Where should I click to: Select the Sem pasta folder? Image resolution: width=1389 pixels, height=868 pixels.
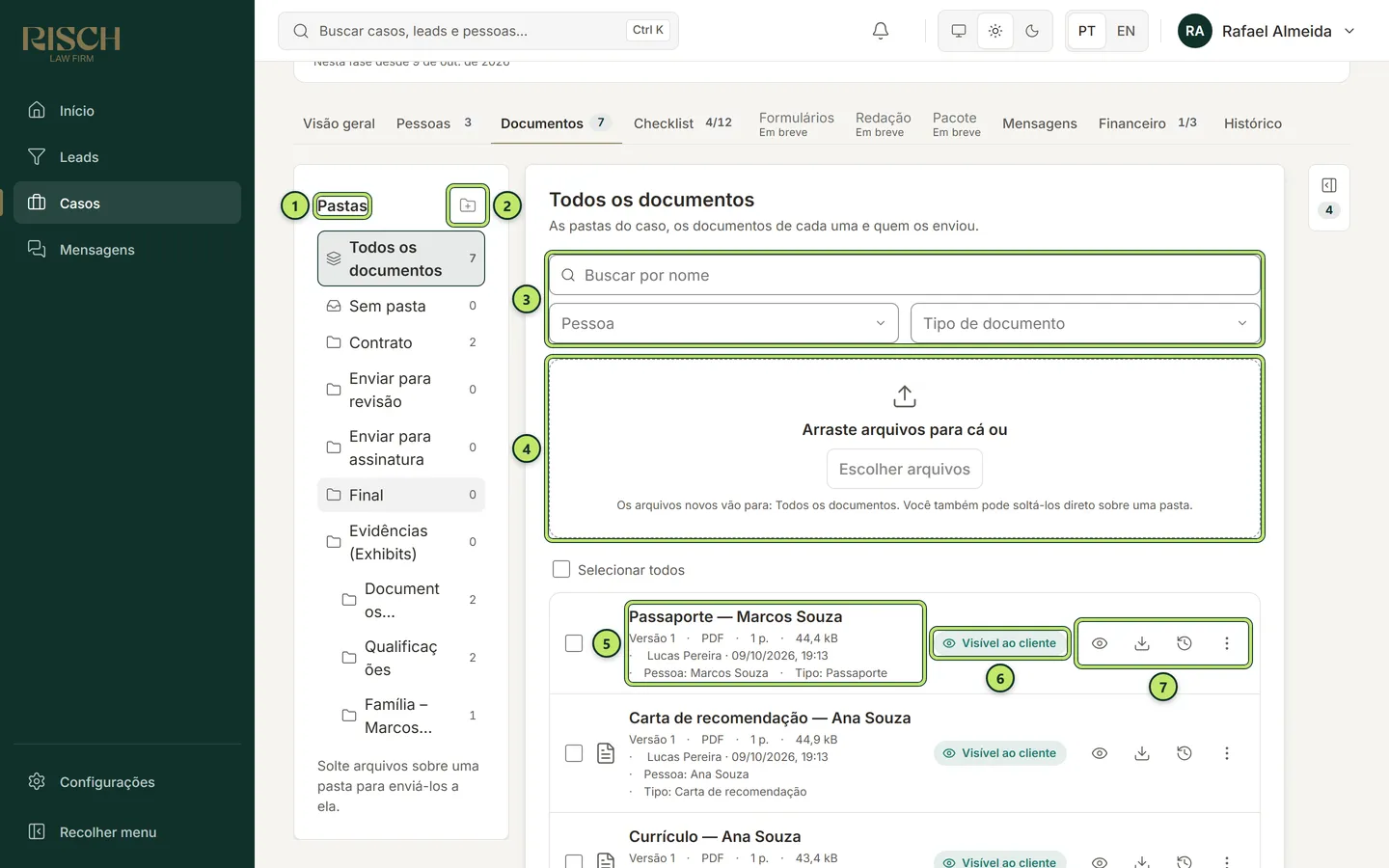coord(401,306)
